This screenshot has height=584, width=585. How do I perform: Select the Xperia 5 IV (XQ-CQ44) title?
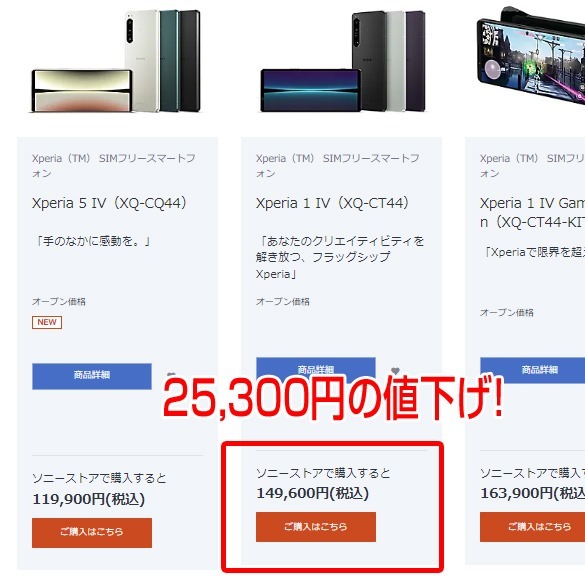coord(109,203)
